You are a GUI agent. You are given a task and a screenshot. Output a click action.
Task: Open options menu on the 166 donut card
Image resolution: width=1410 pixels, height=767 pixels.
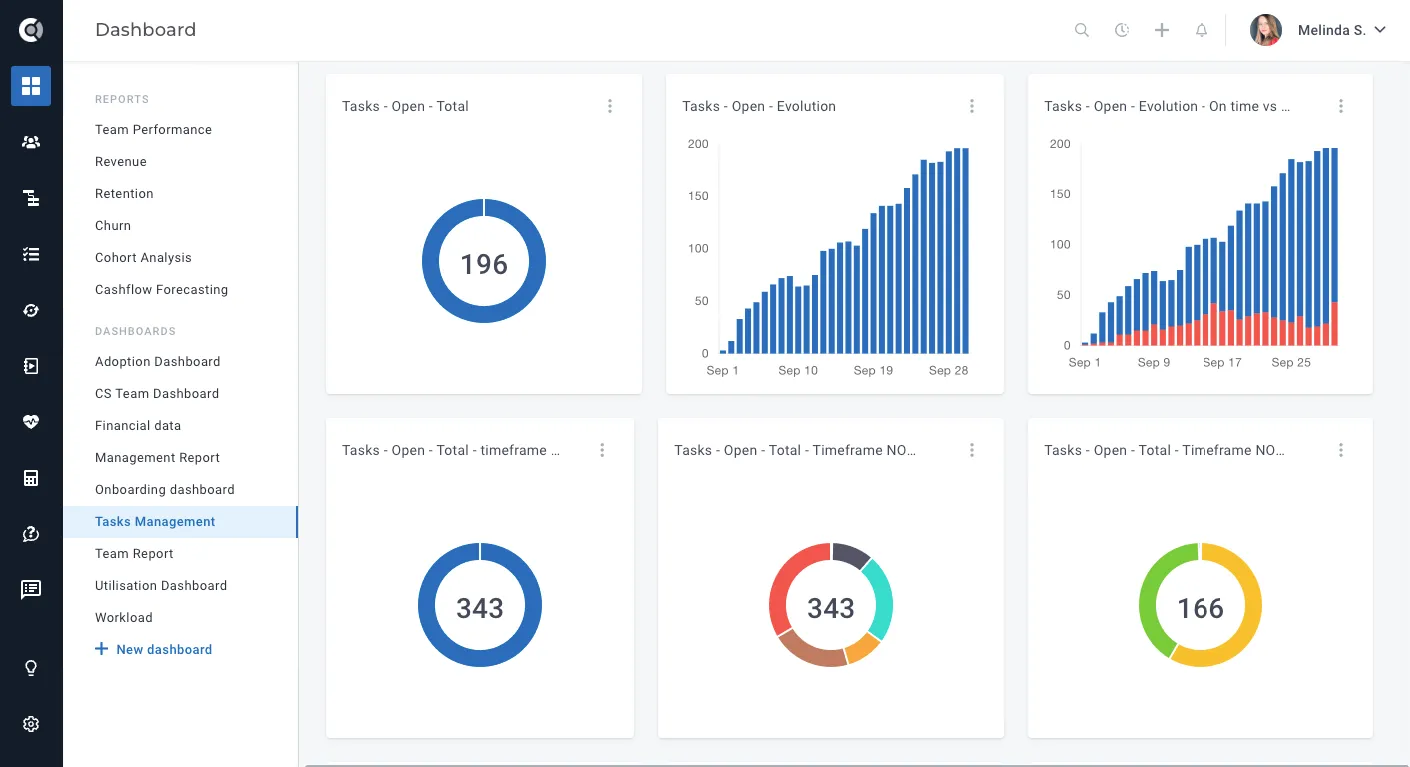[1341, 450]
